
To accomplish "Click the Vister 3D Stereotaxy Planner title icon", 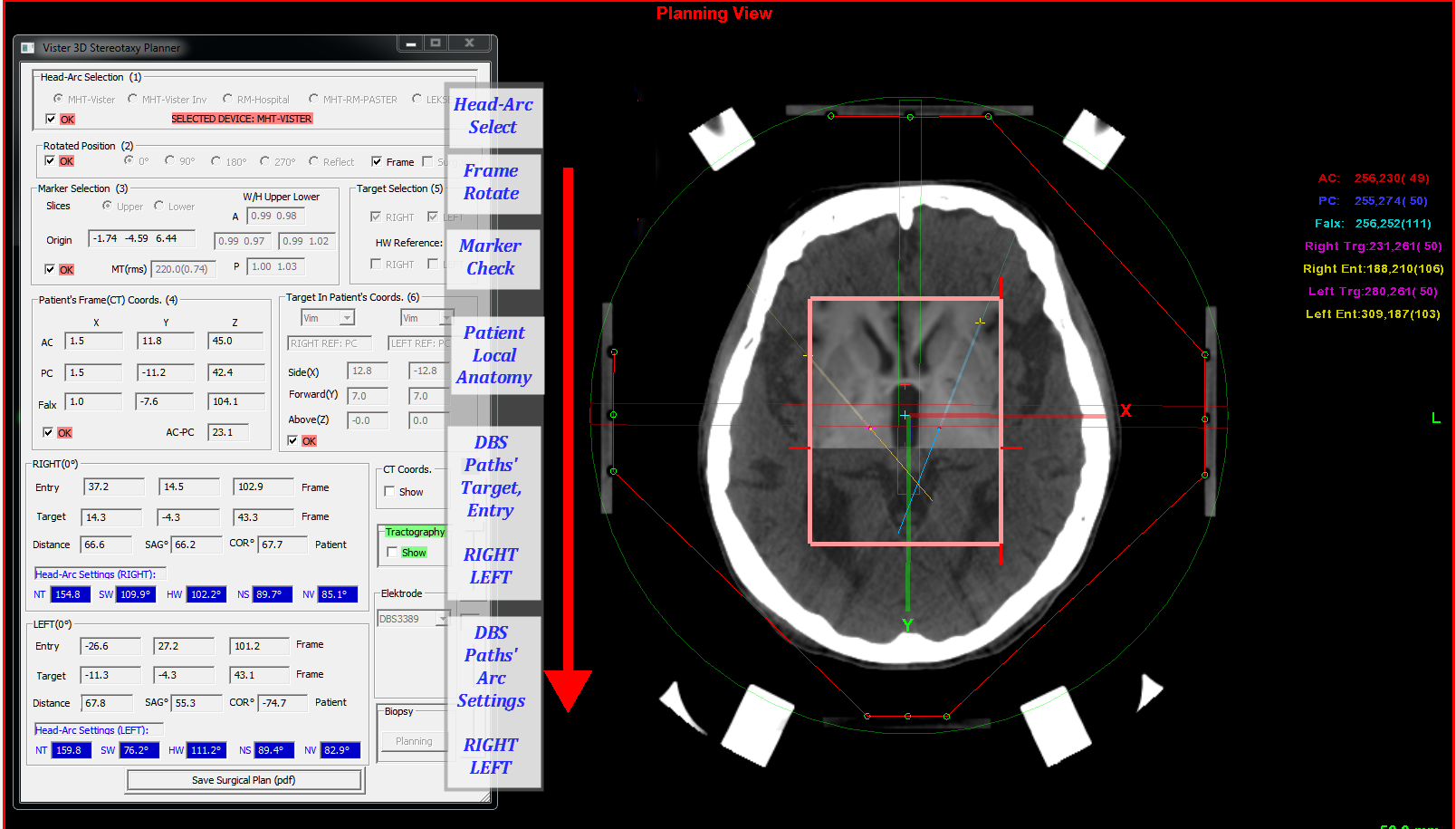I will [x=28, y=47].
